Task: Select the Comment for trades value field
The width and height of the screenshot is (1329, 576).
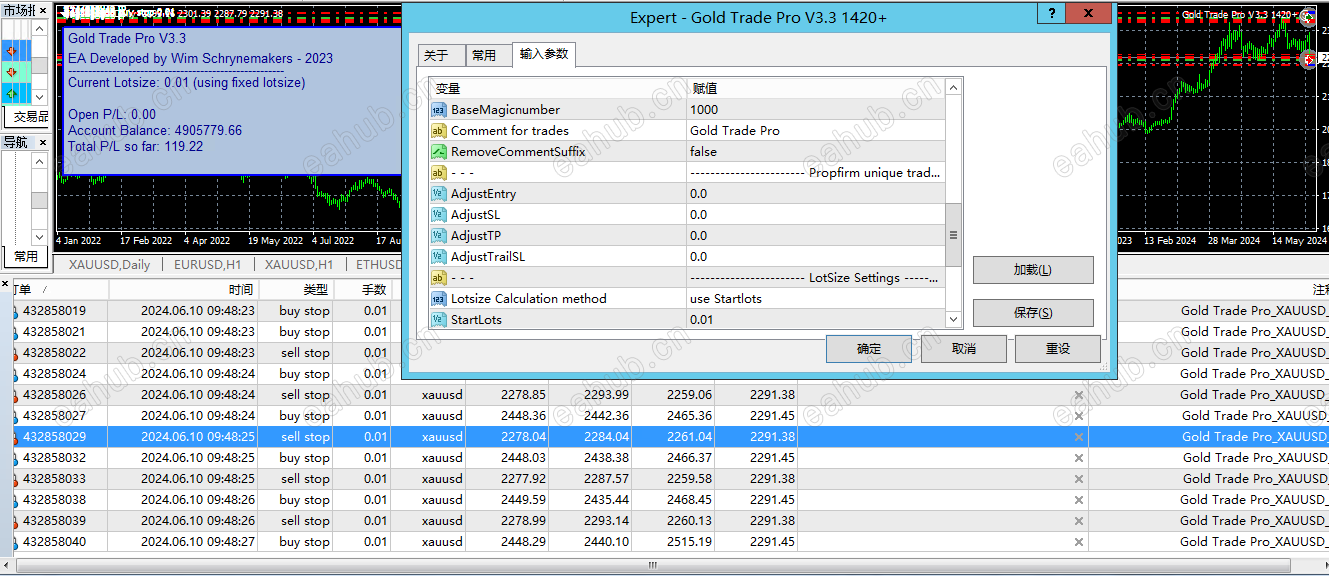Action: (x=816, y=131)
